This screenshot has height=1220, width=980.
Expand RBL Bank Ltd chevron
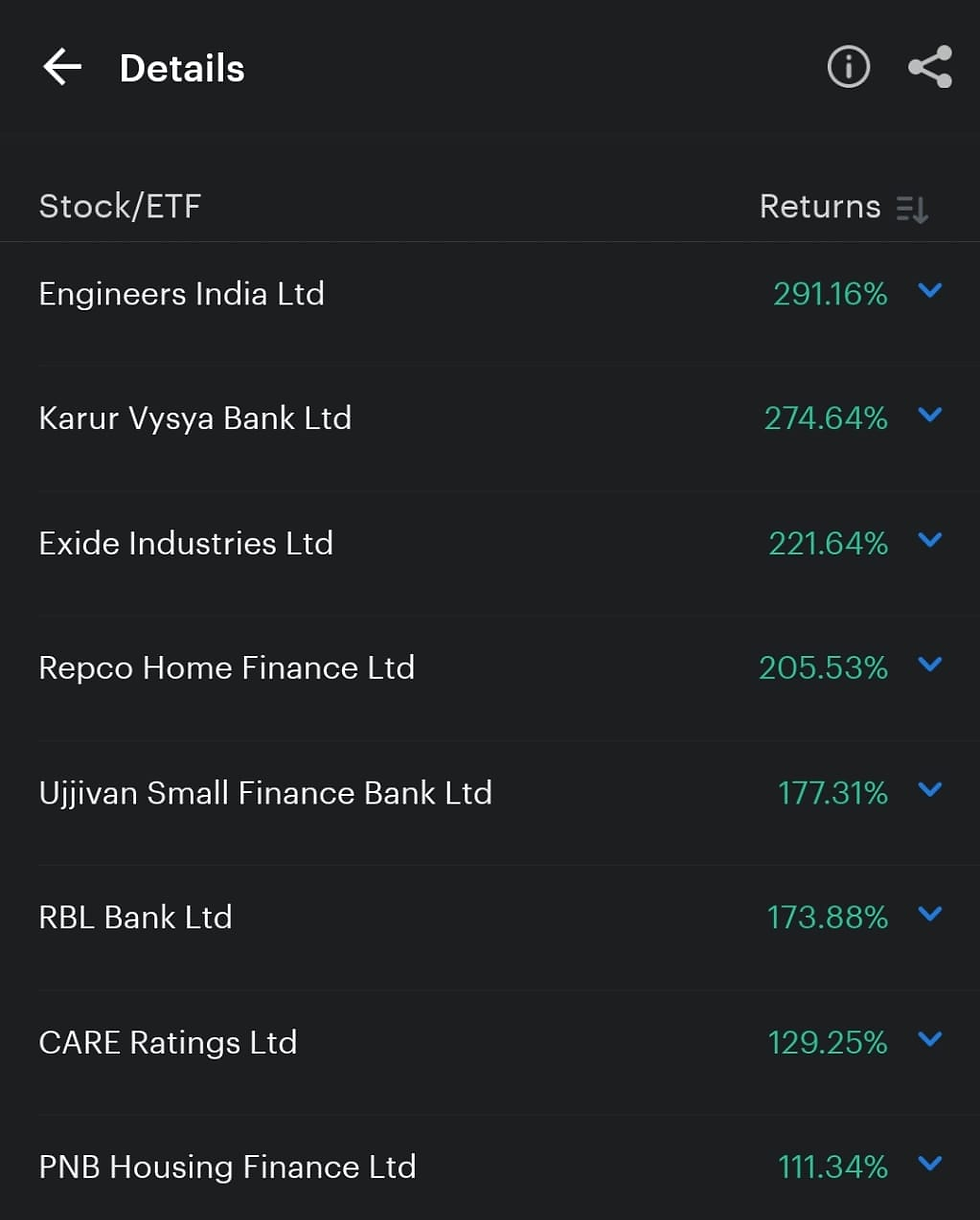[930, 914]
